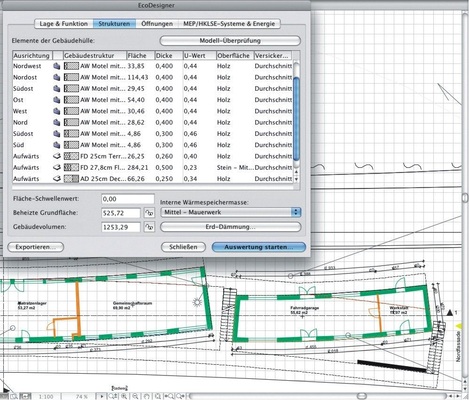Image resolution: width=469 pixels, height=400 pixels.
Task: Click U-Wert 0,34 in the AD 25cm row
Action: click(190, 179)
